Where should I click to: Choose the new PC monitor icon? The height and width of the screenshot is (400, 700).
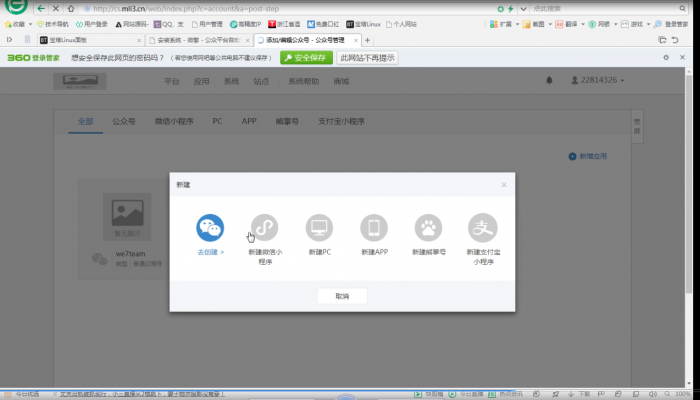click(319, 227)
